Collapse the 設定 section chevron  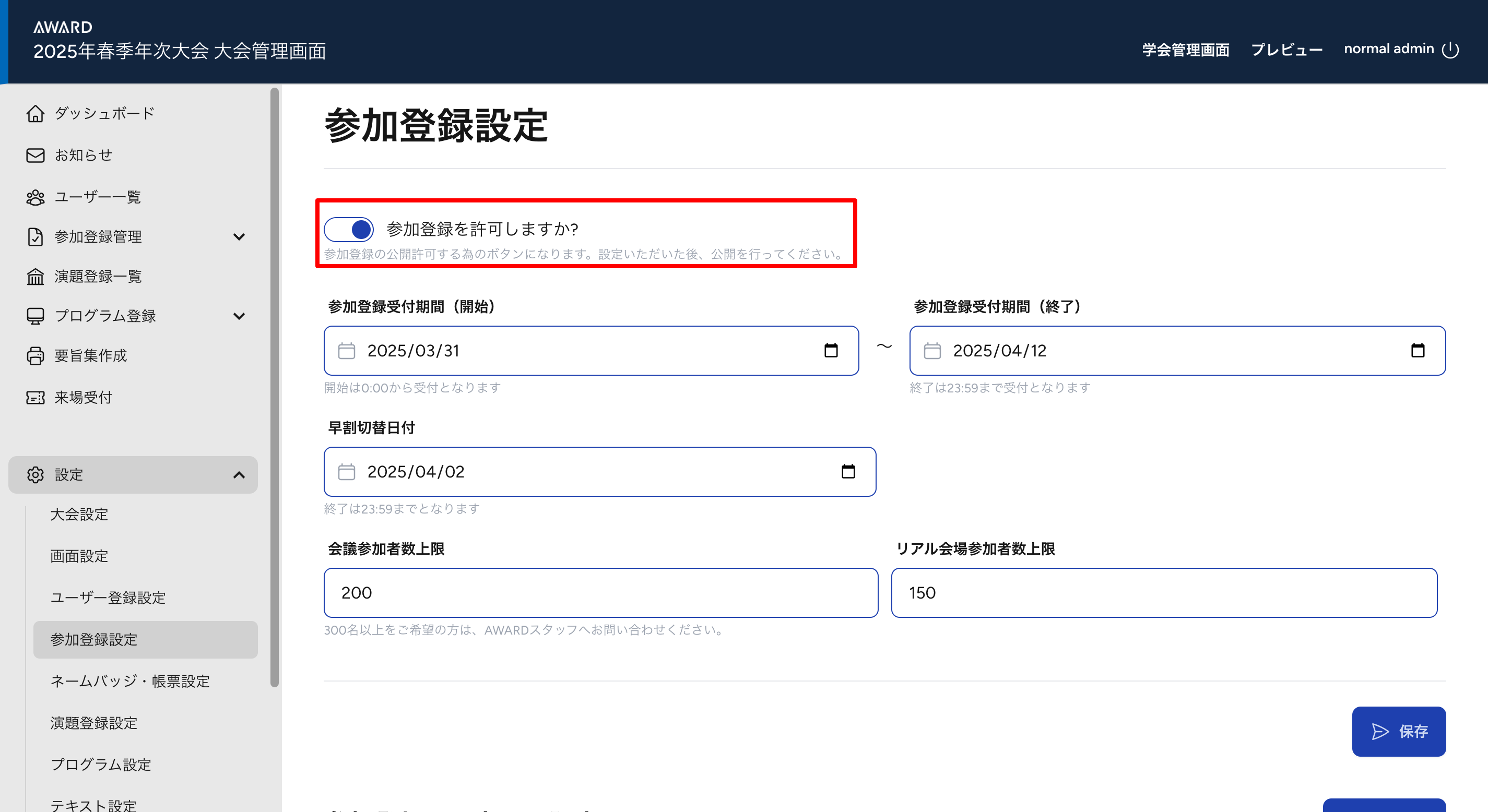[239, 475]
